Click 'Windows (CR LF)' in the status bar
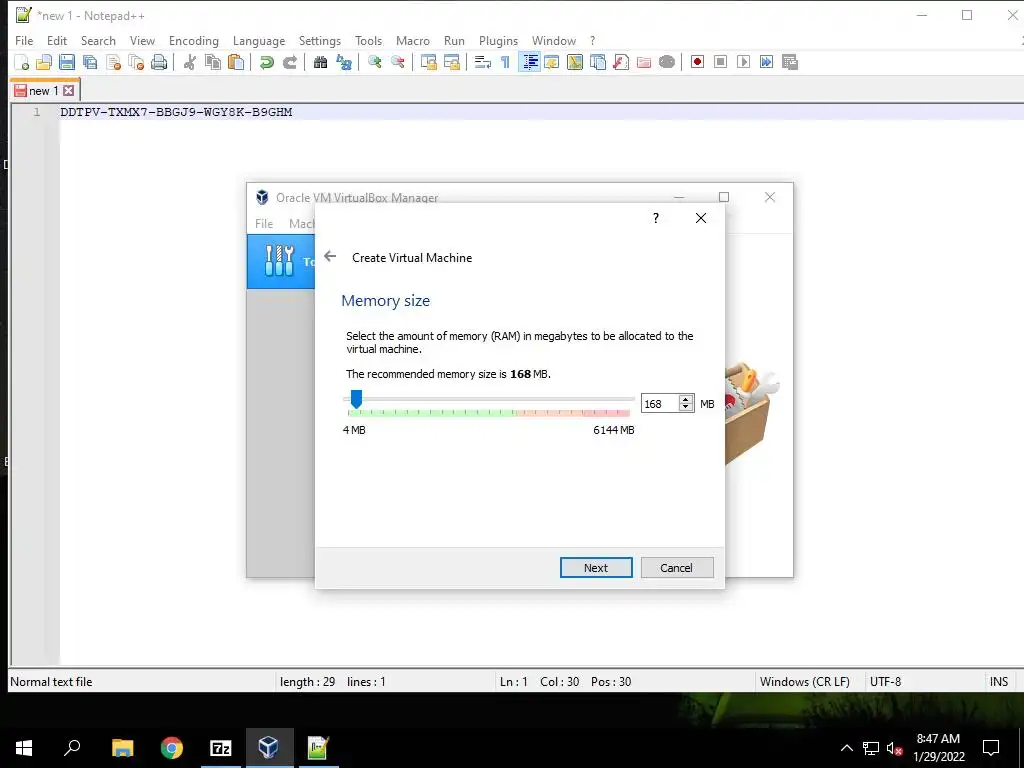 click(x=805, y=681)
